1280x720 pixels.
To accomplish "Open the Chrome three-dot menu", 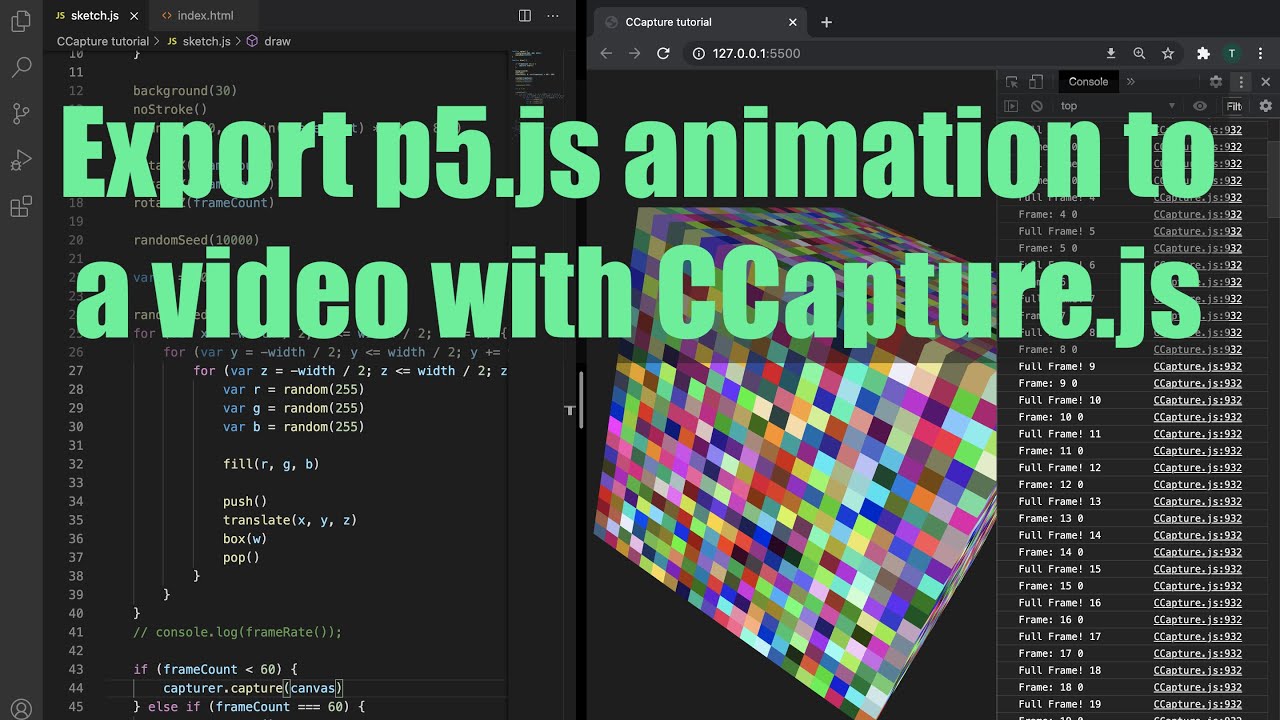I will tap(1261, 53).
